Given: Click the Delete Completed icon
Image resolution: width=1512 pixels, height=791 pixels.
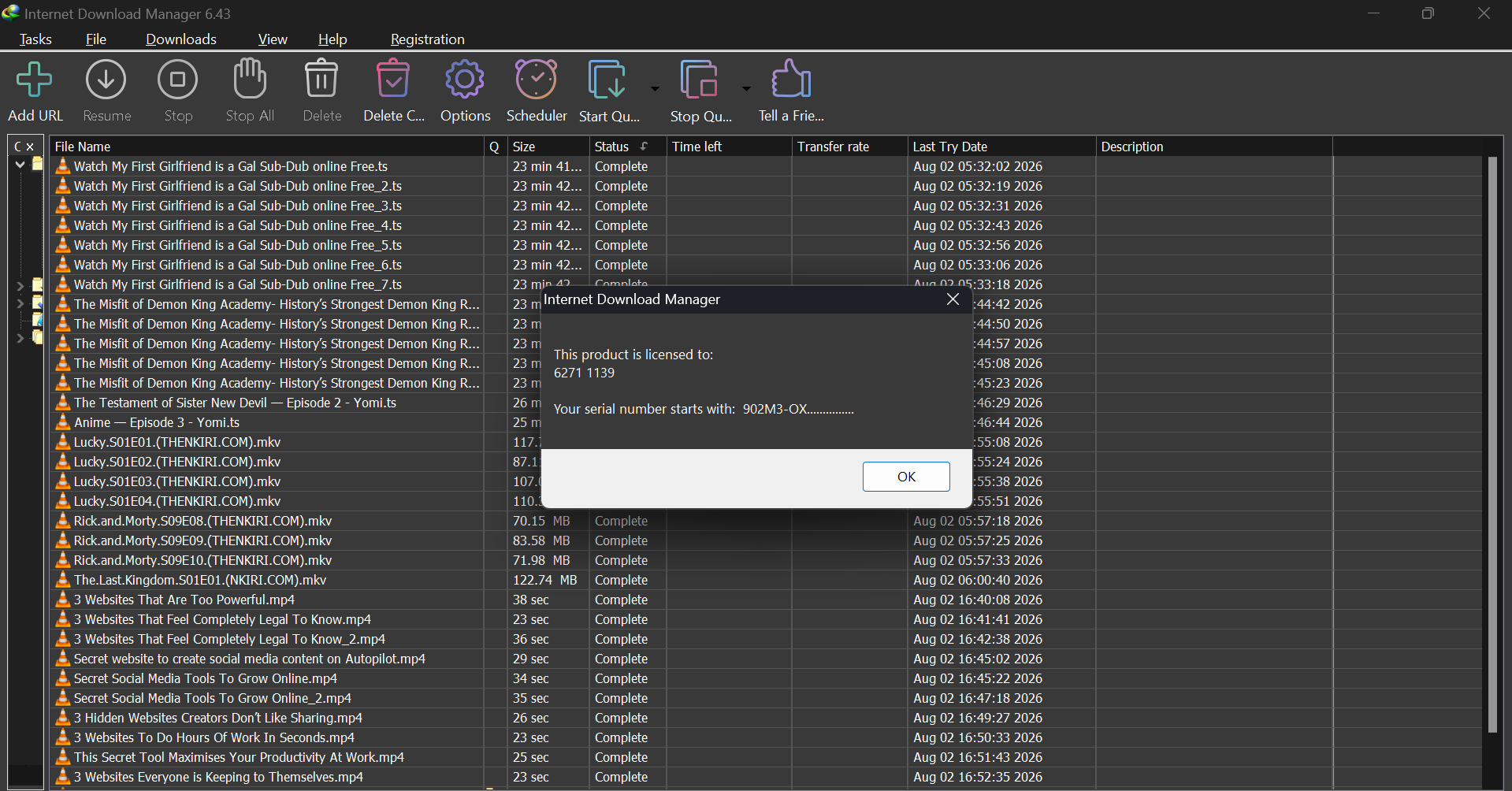Looking at the screenshot, I should (393, 79).
